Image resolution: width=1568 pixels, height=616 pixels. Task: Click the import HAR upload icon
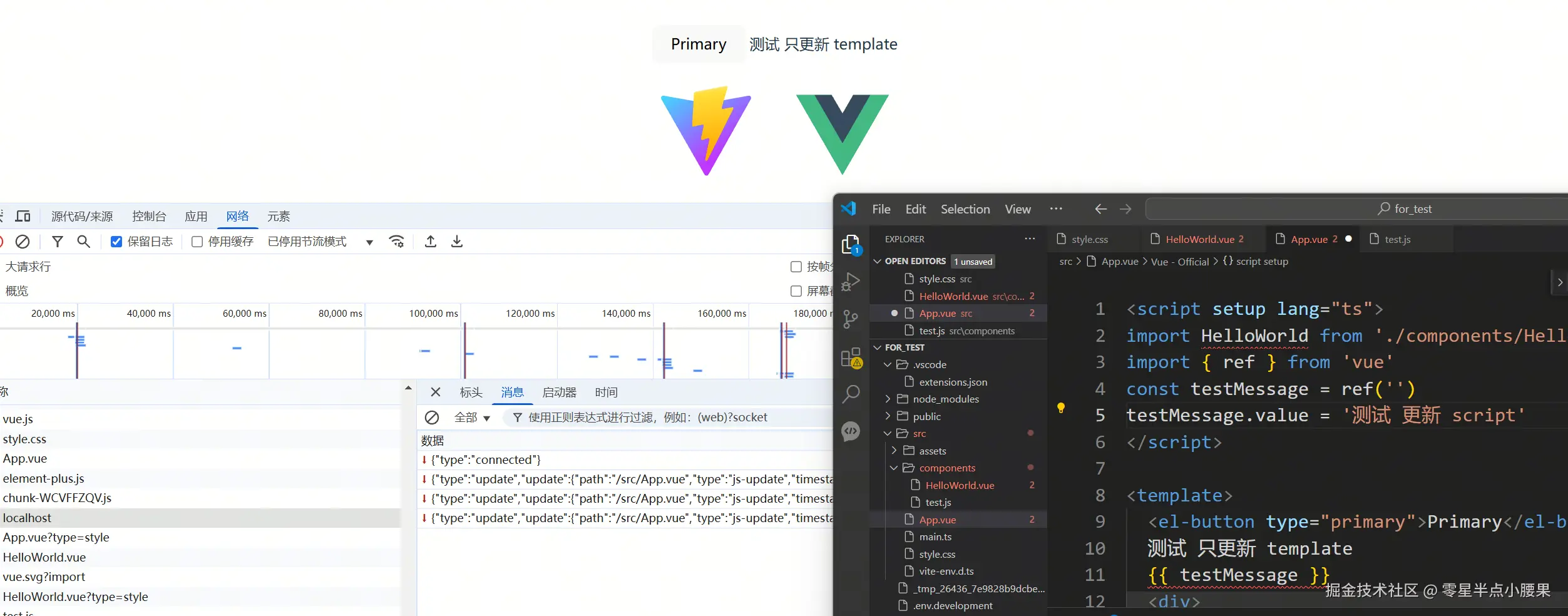[x=431, y=242]
